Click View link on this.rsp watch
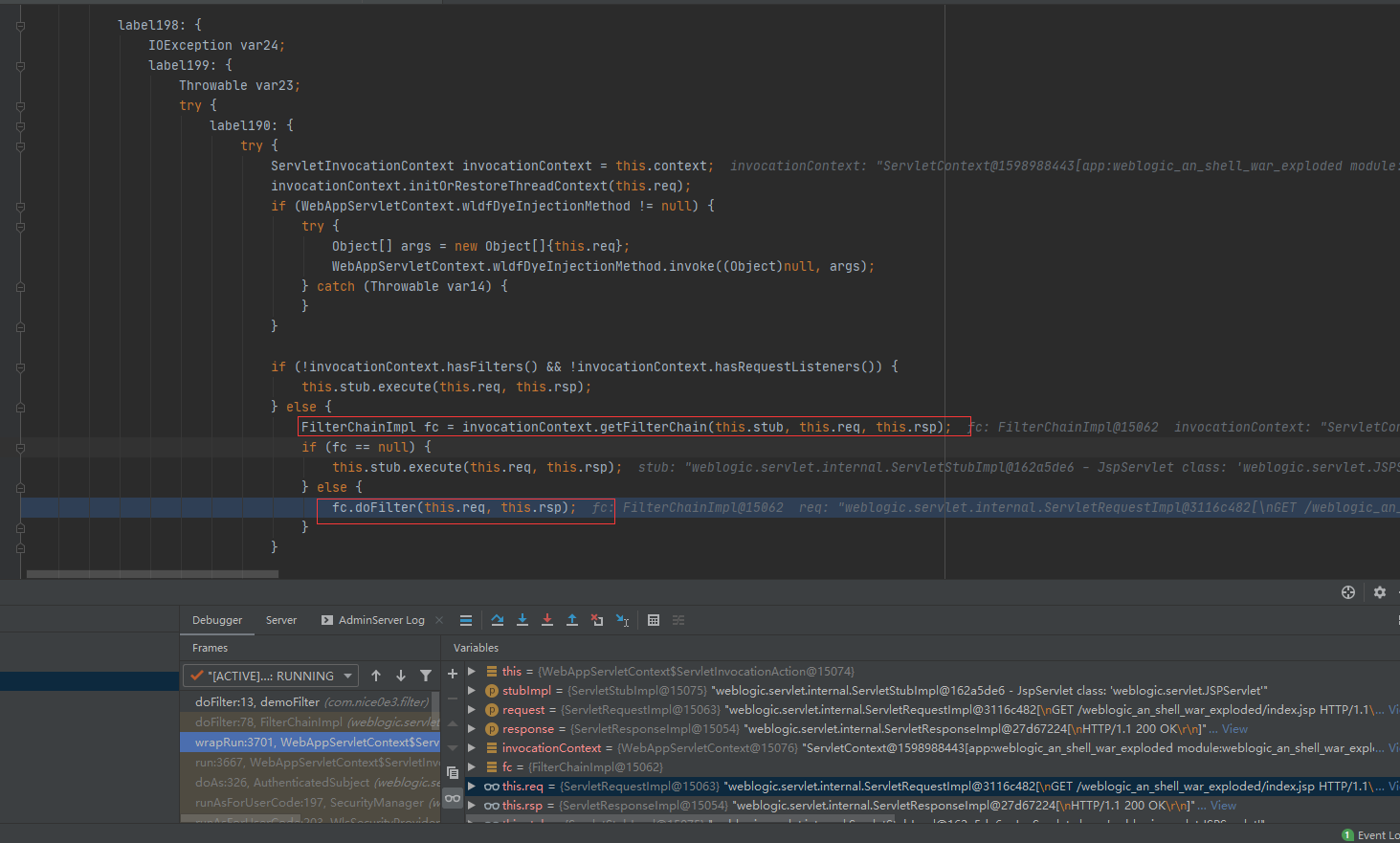The height and width of the screenshot is (843, 1400). tap(1223, 806)
